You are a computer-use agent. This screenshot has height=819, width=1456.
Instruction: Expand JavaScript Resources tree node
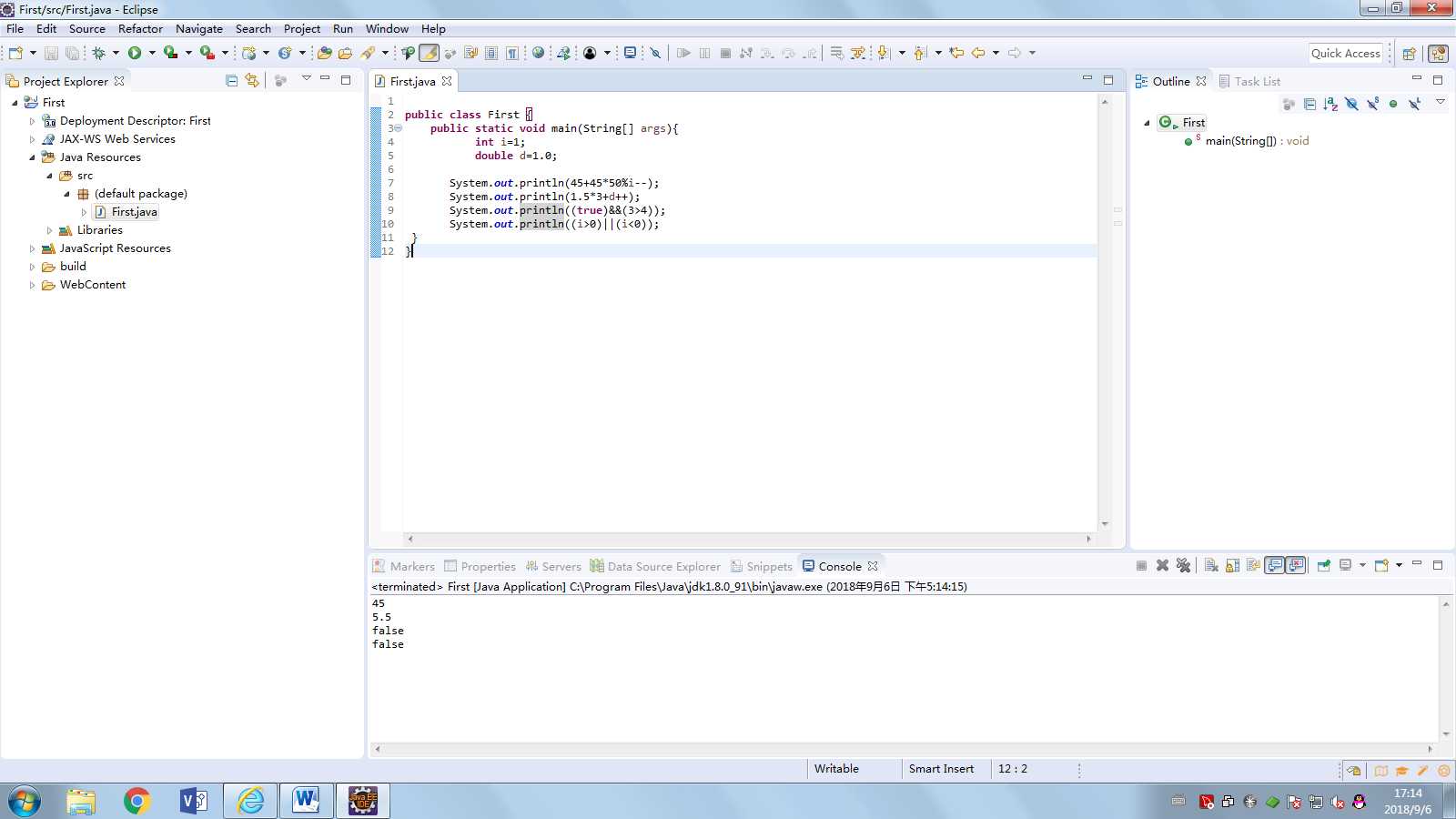pos(33,248)
